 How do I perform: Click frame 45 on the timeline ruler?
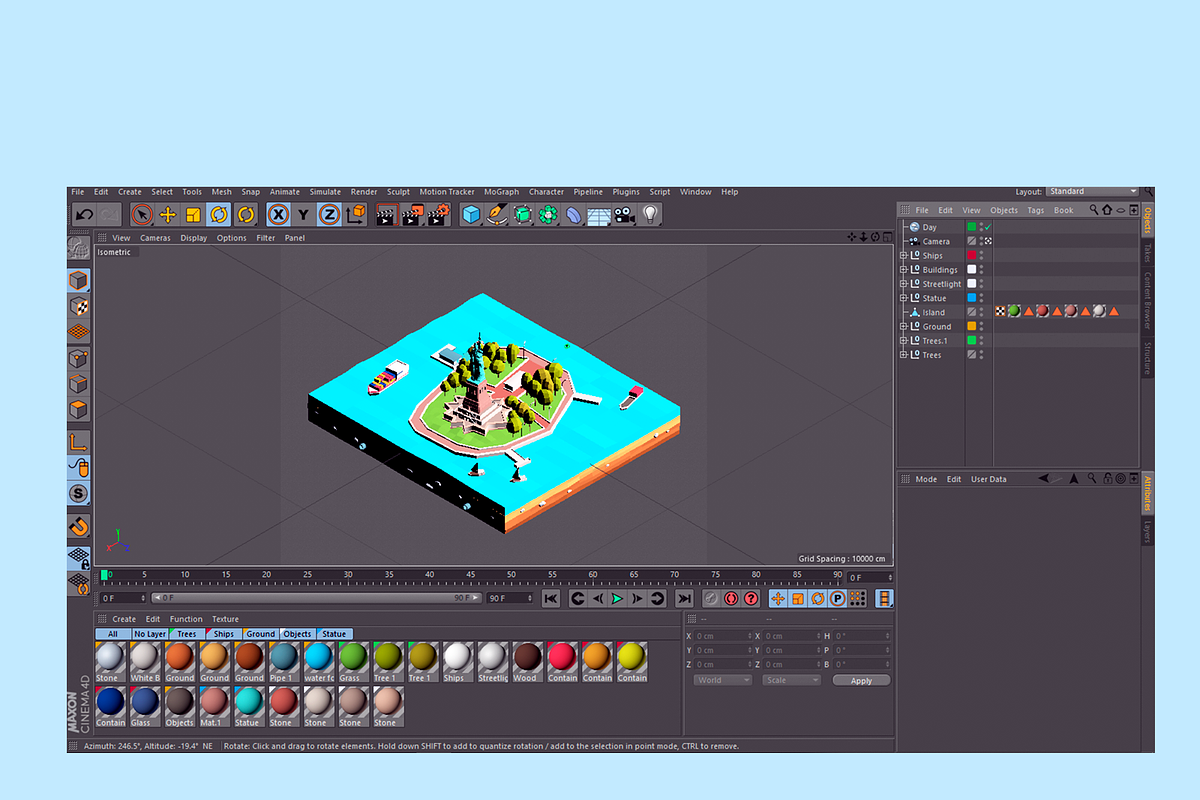470,575
